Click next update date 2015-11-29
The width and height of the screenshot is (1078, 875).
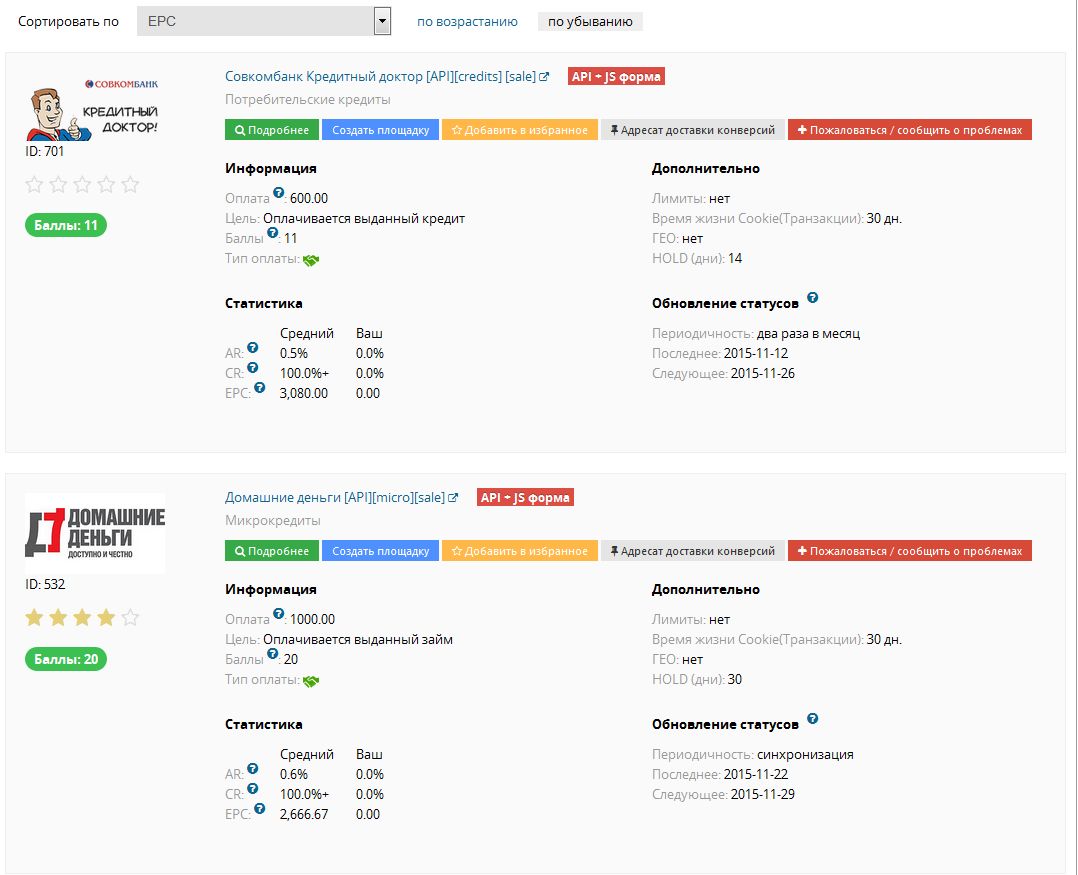click(x=762, y=794)
